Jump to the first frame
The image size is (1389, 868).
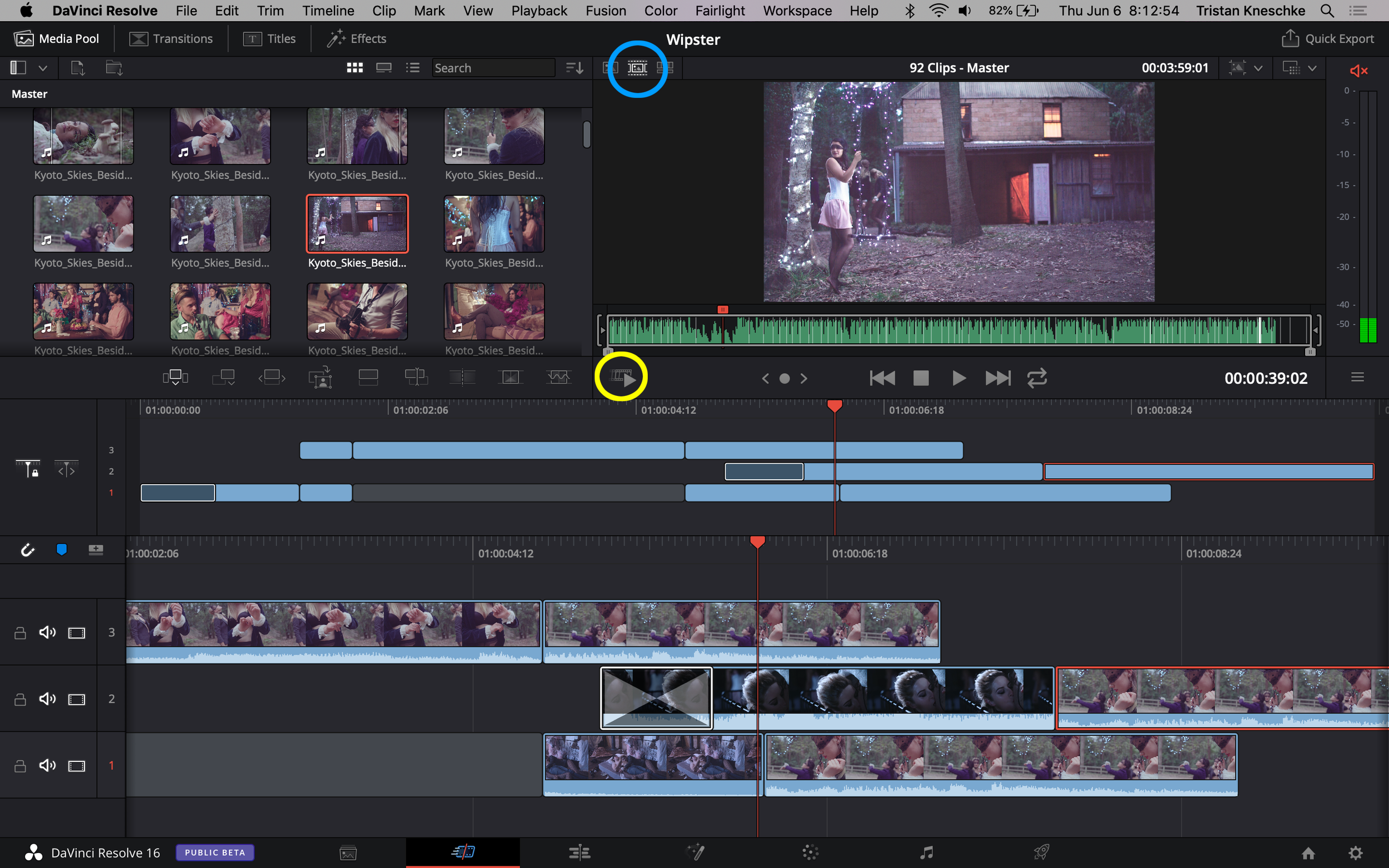click(882, 378)
